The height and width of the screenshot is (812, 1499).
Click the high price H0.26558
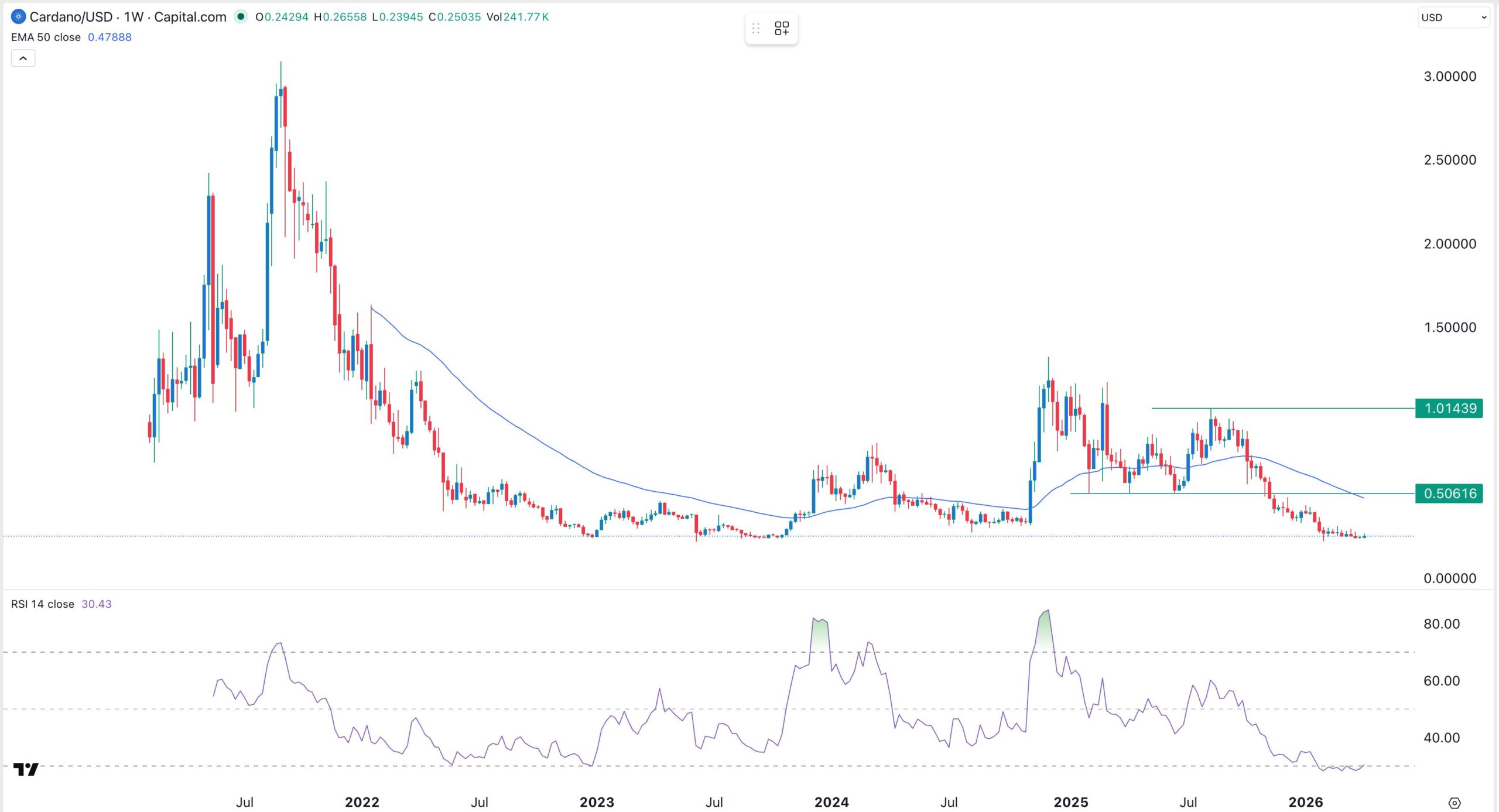click(340, 17)
